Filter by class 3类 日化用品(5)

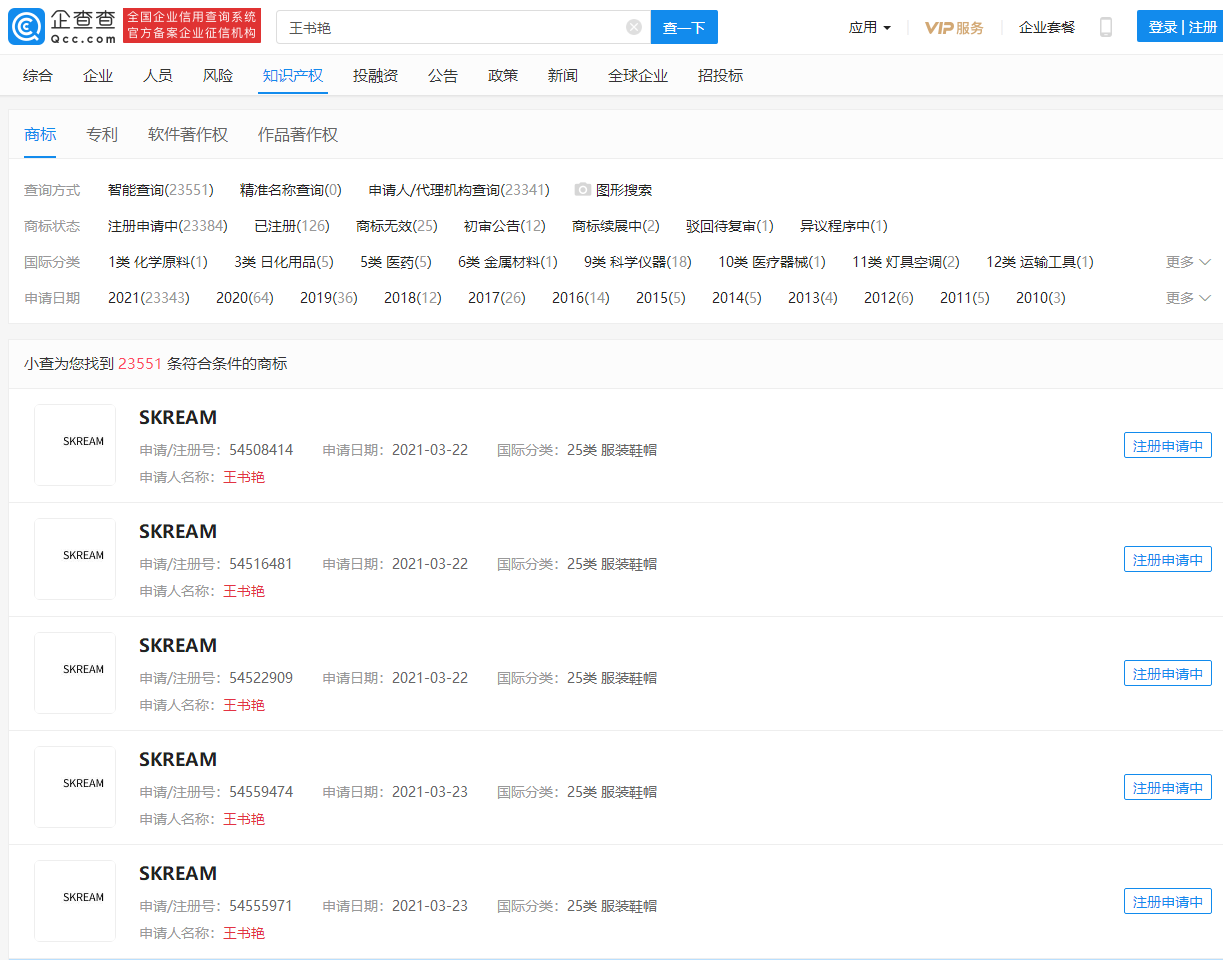click(x=284, y=262)
